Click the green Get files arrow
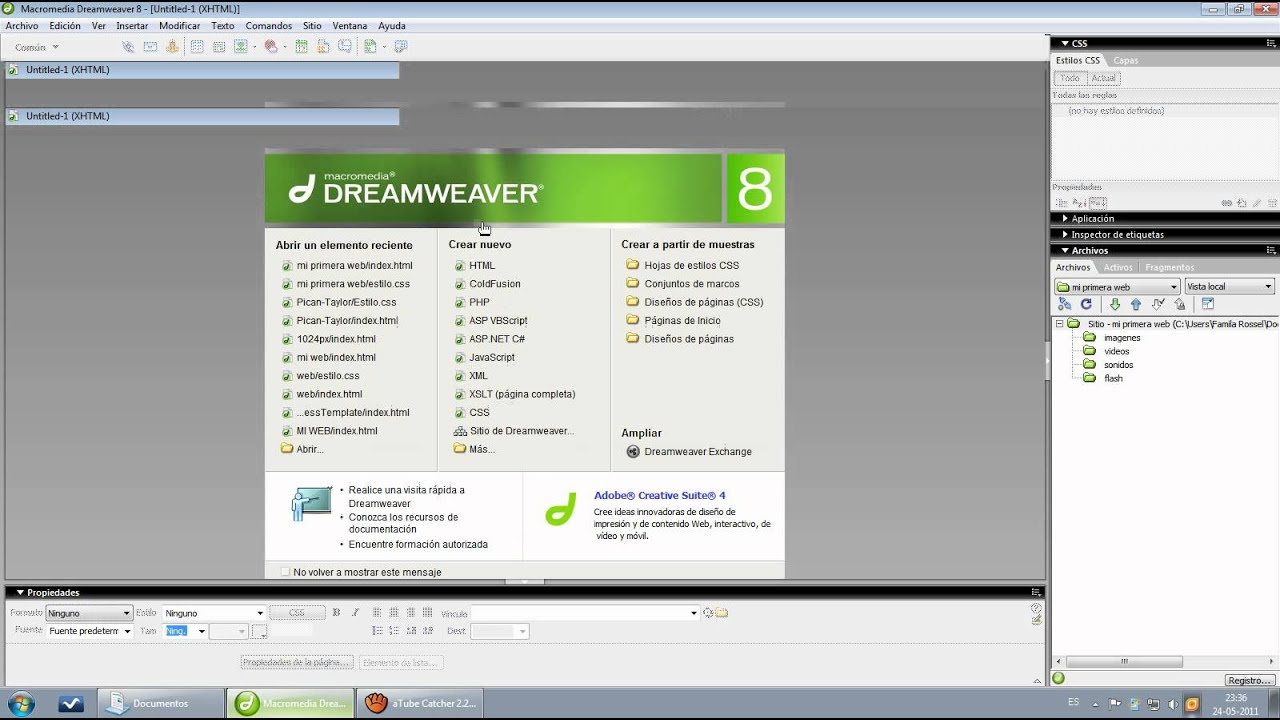Screen dimensions: 1280x720 pyautogui.click(x=1115, y=304)
